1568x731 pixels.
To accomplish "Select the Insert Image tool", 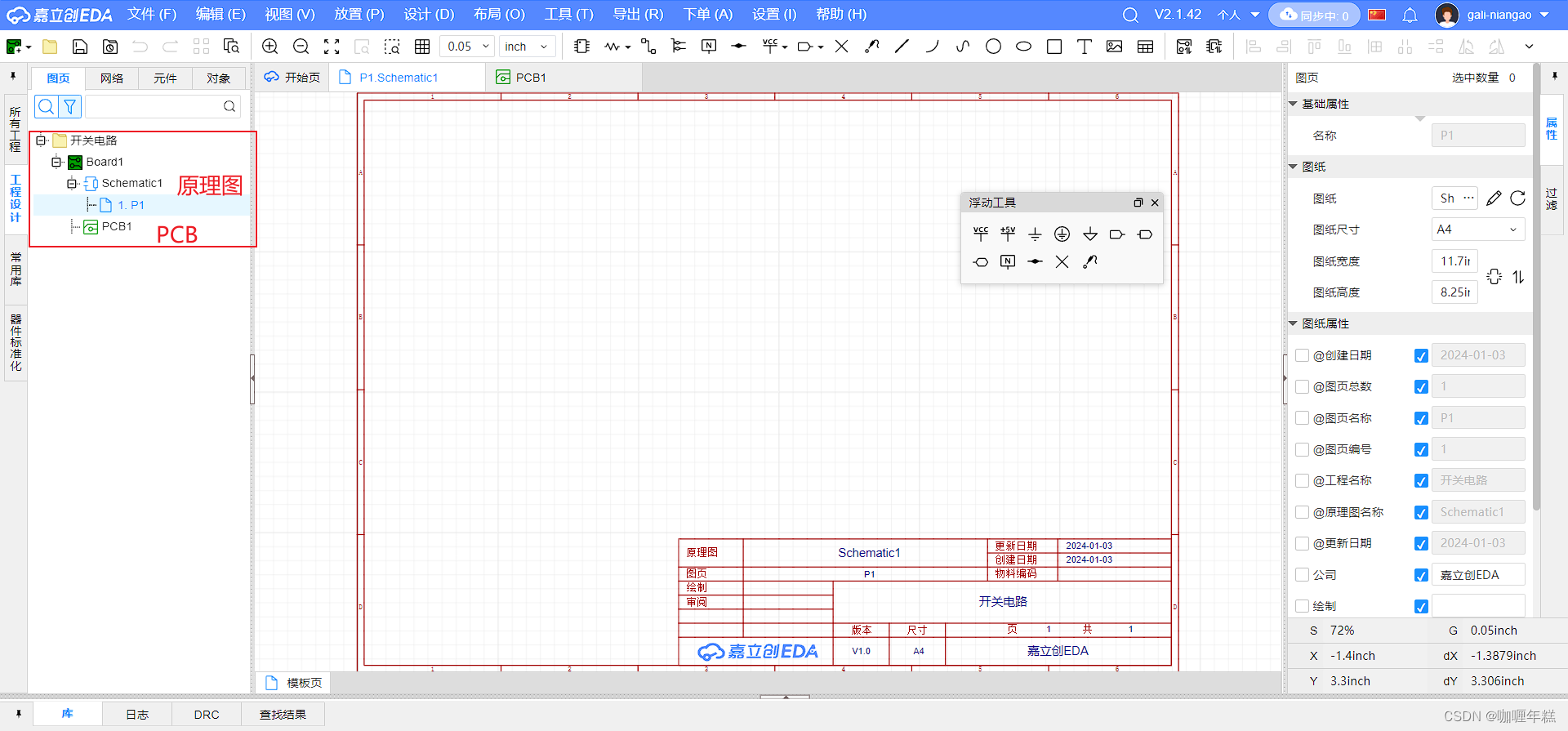I will pyautogui.click(x=1115, y=47).
